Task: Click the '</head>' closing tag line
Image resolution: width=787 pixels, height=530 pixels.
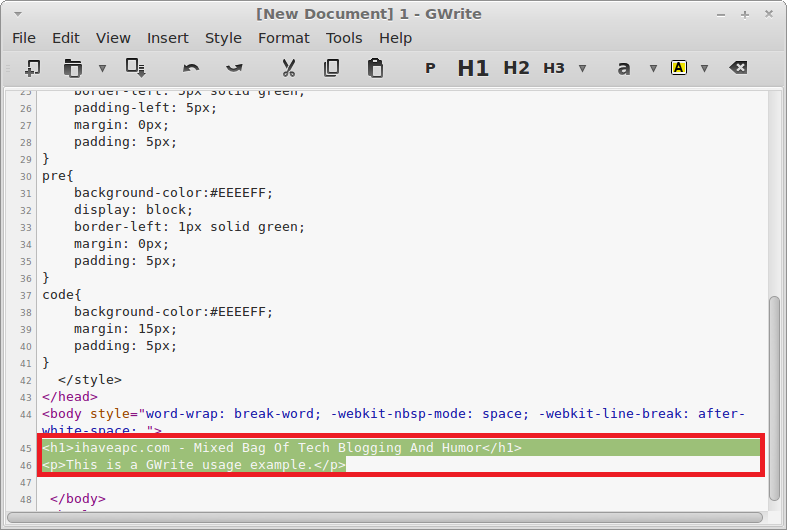Action: (x=70, y=396)
